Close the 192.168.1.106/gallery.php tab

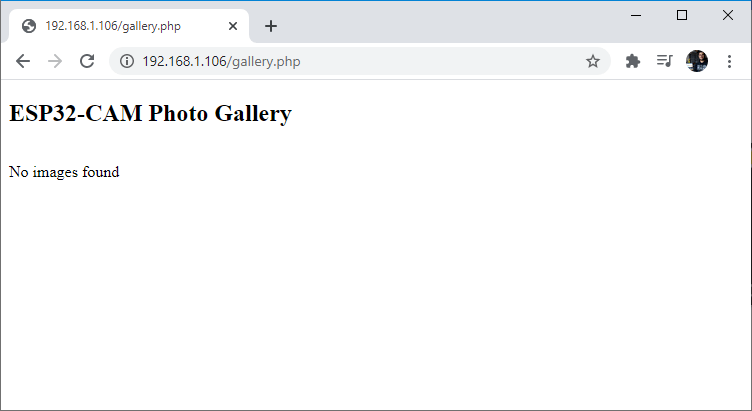click(x=233, y=26)
